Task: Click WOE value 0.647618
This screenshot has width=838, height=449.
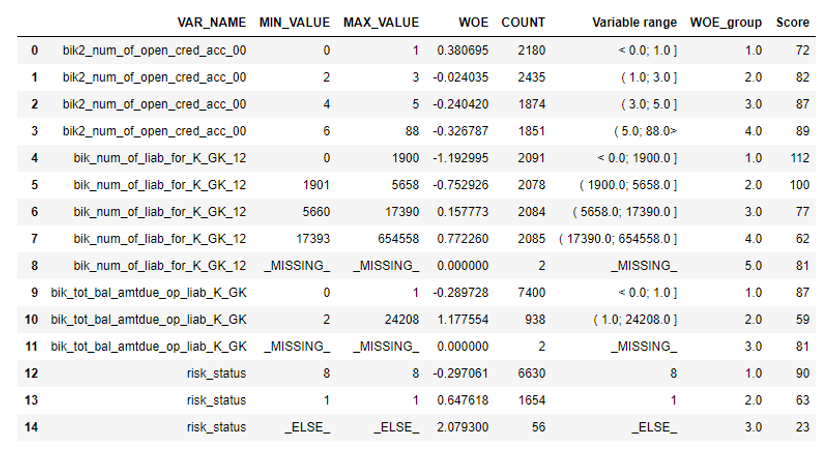Action: tap(462, 400)
